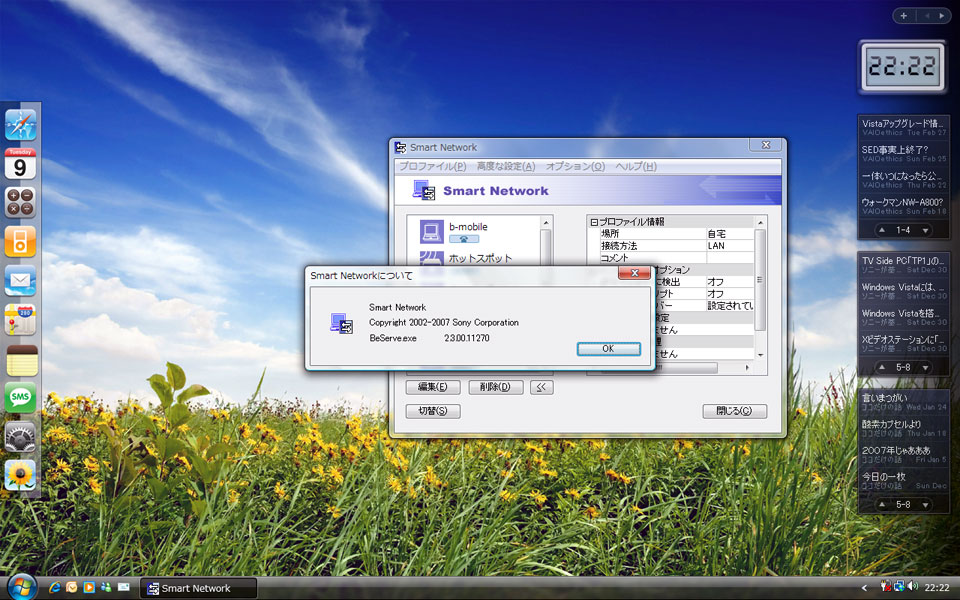The height and width of the screenshot is (600, 960).
Task: Click the 場所 value 自宅
Action: click(x=730, y=234)
